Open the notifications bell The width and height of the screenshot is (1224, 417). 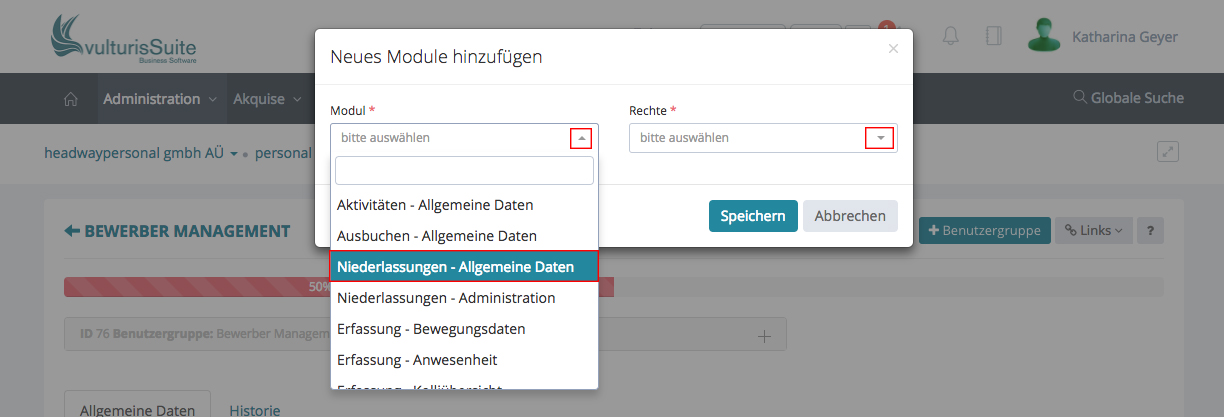pyautogui.click(x=951, y=36)
